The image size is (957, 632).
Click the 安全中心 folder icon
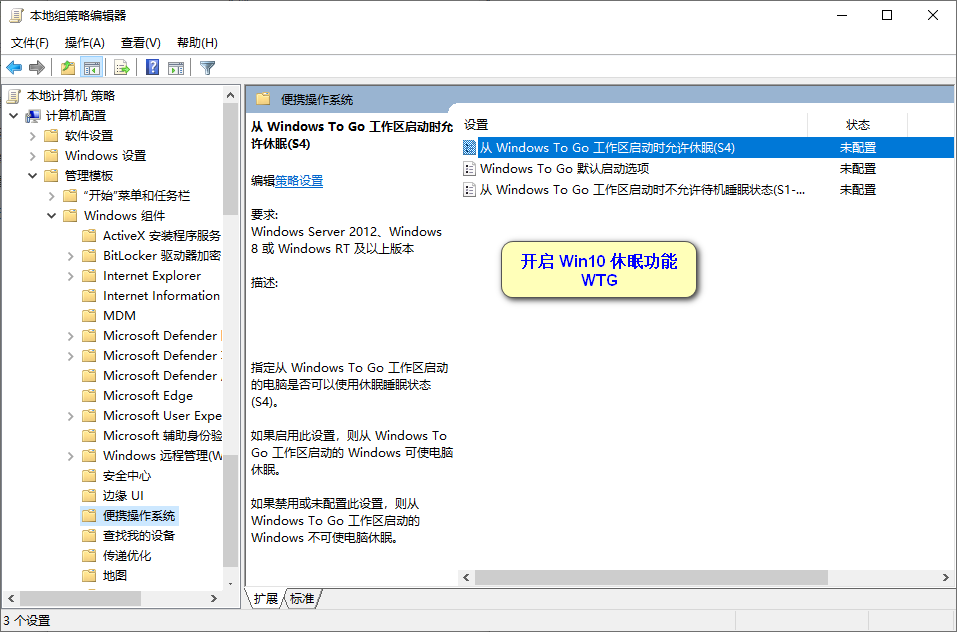(89, 476)
